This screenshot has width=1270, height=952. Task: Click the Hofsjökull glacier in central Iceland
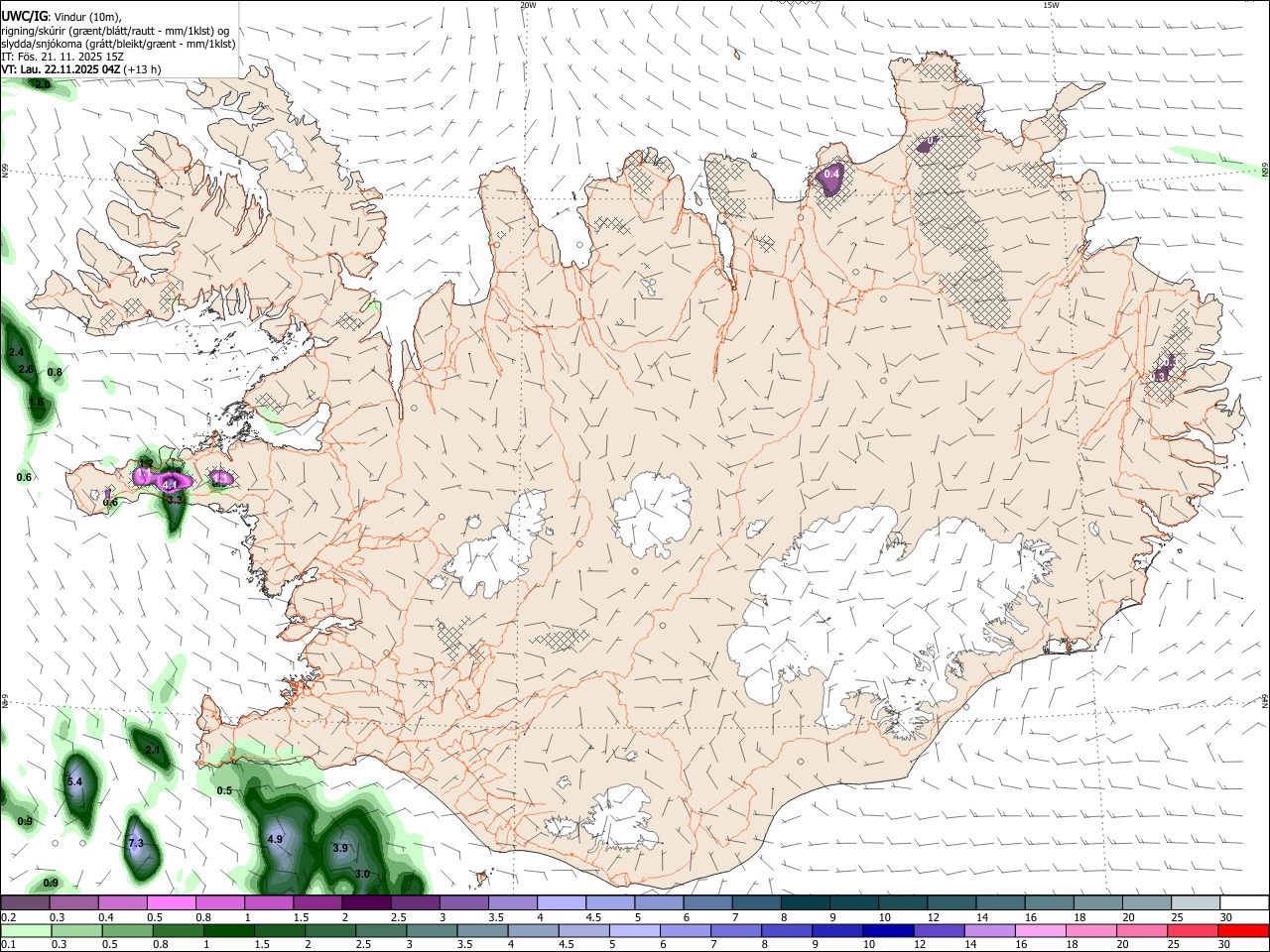[x=652, y=515]
